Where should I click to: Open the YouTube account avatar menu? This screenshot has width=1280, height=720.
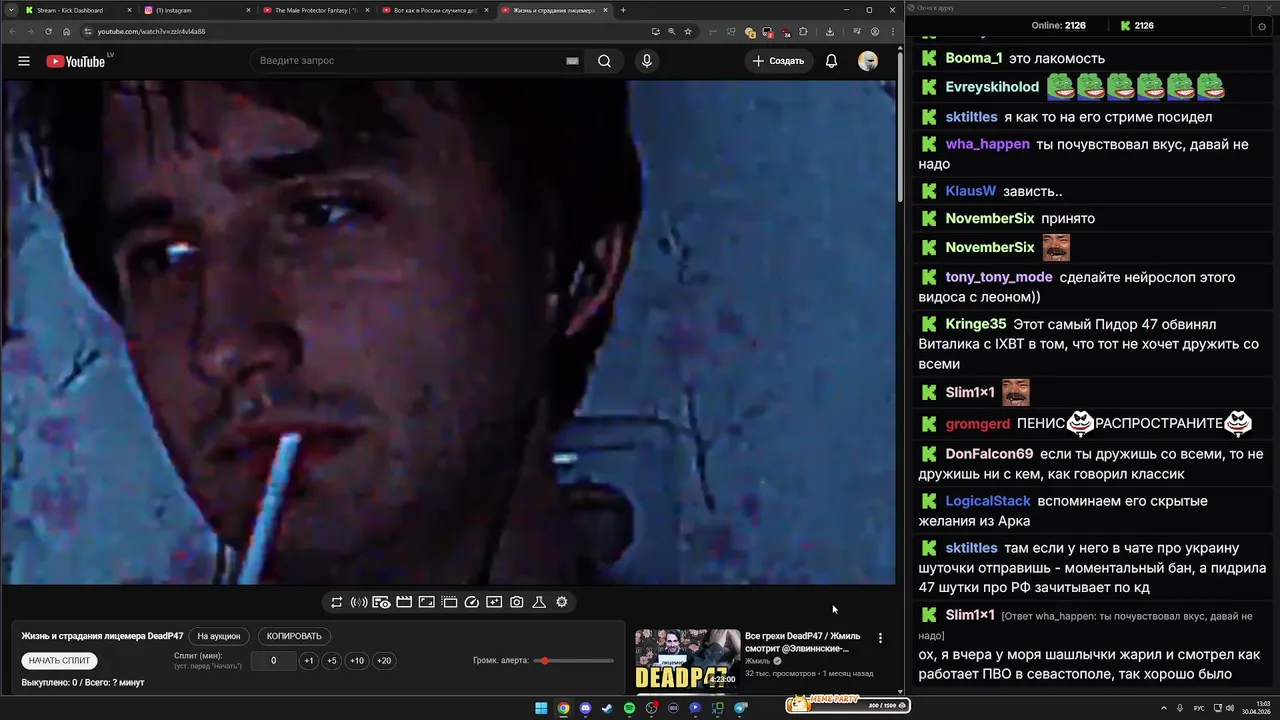tap(868, 61)
